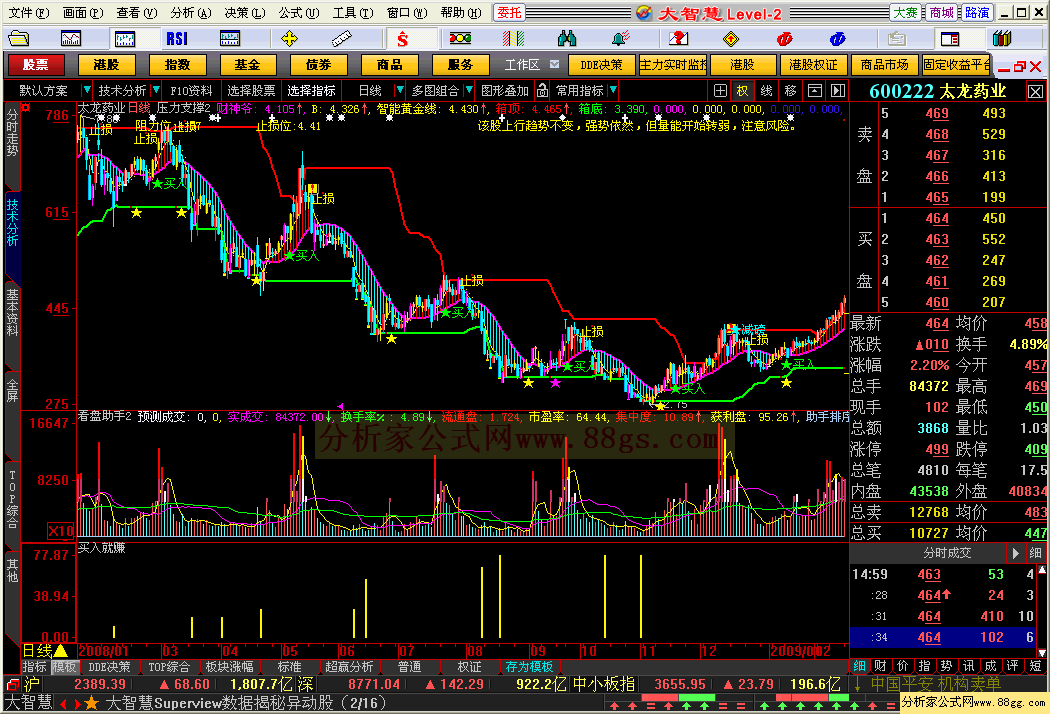Click the previous news red arrow in ticker
The height and width of the screenshot is (714, 1050).
(x=64, y=704)
